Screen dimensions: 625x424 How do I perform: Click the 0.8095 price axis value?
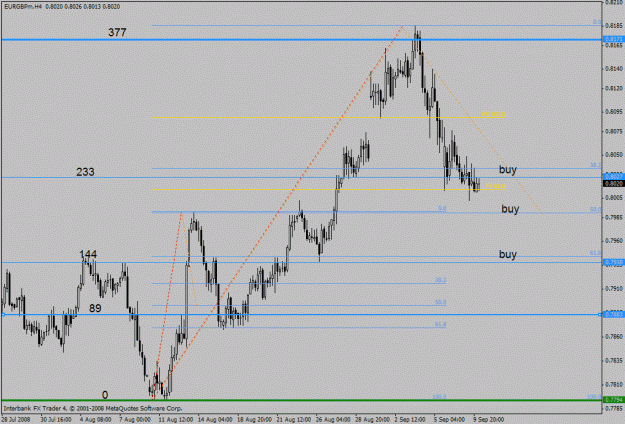coord(614,112)
